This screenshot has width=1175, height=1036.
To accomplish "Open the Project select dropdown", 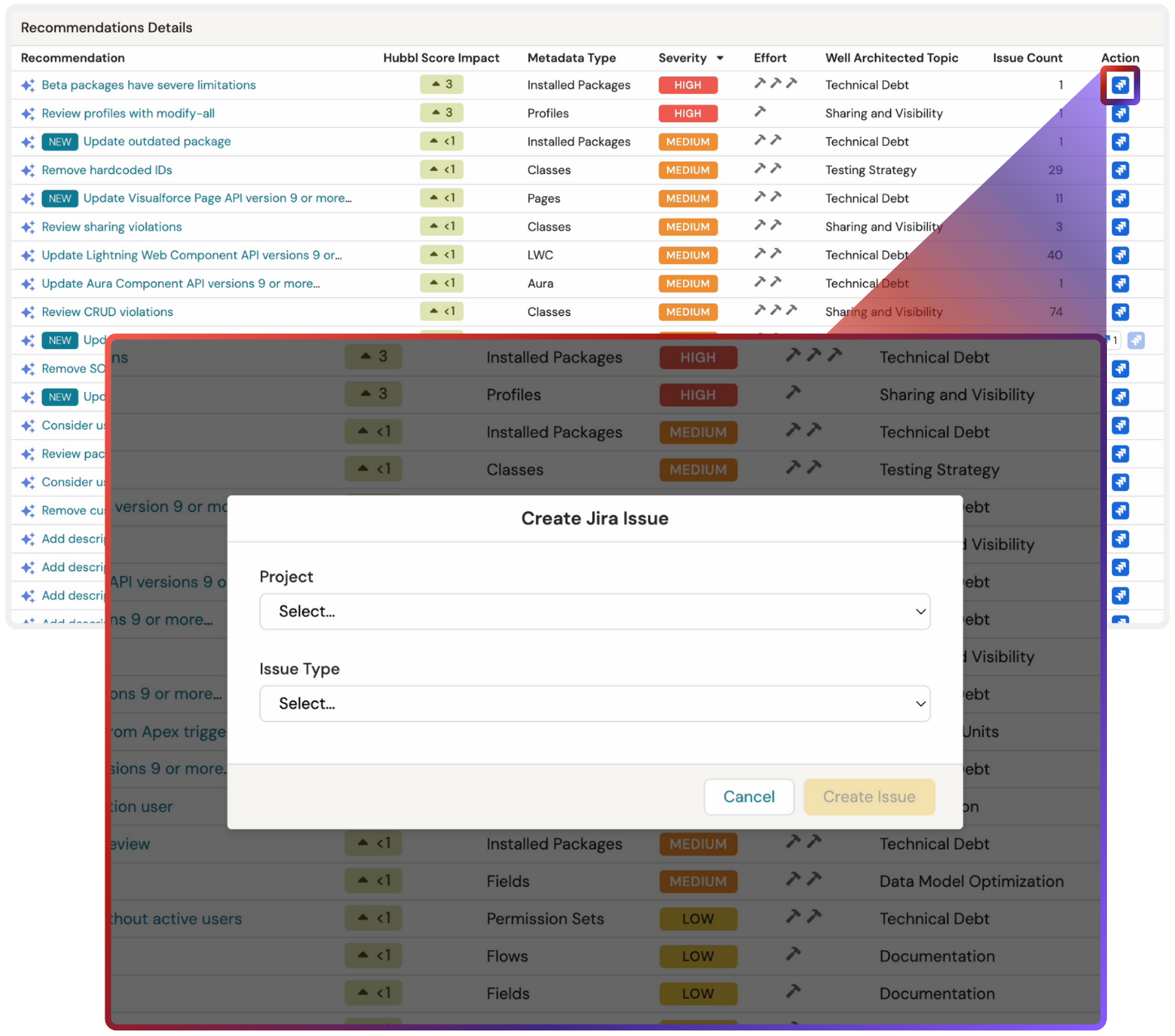I will (595, 612).
